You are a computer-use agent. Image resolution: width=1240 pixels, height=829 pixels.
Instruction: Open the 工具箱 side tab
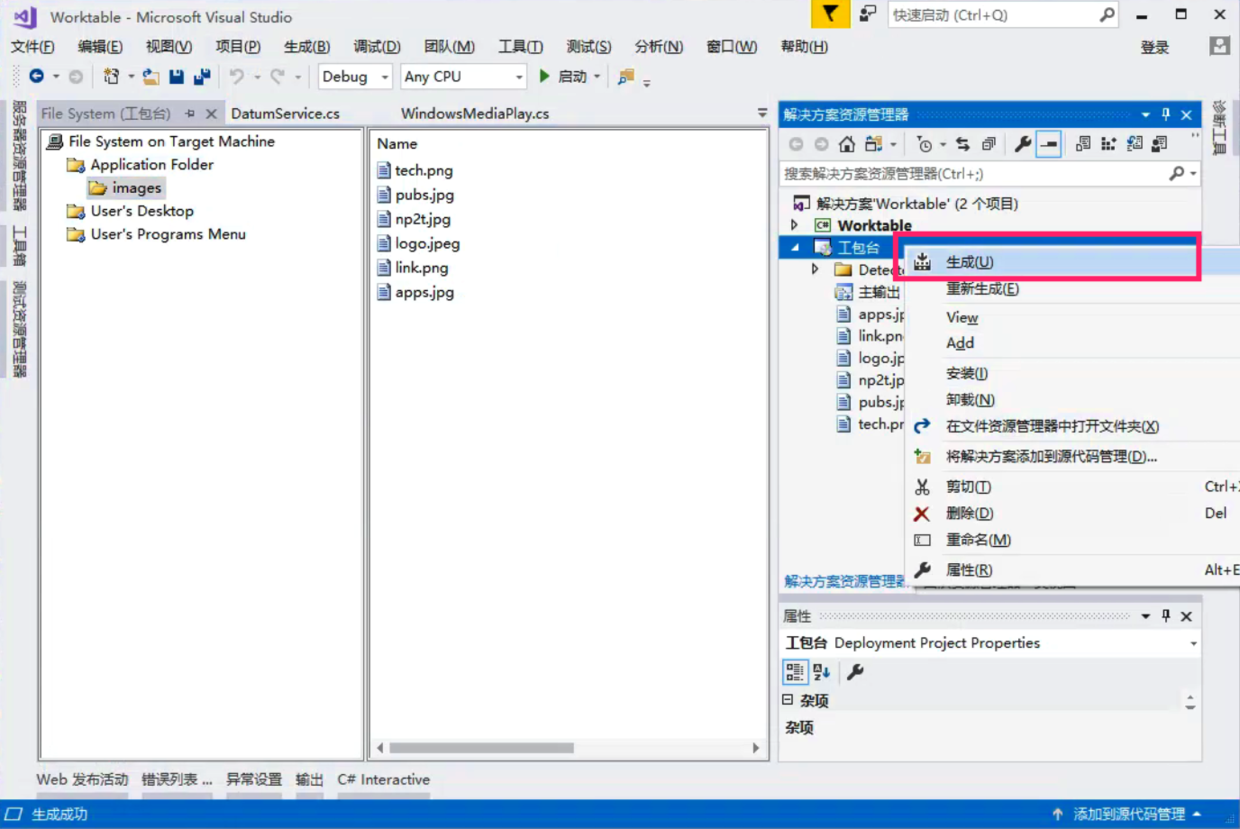(x=19, y=247)
